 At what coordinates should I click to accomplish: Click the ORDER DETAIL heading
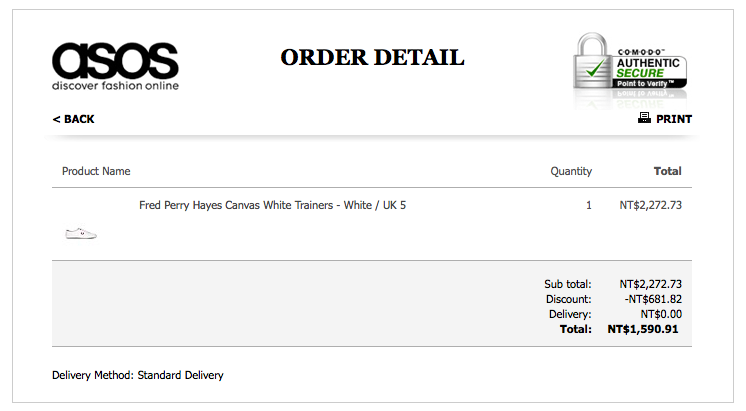coord(372,57)
